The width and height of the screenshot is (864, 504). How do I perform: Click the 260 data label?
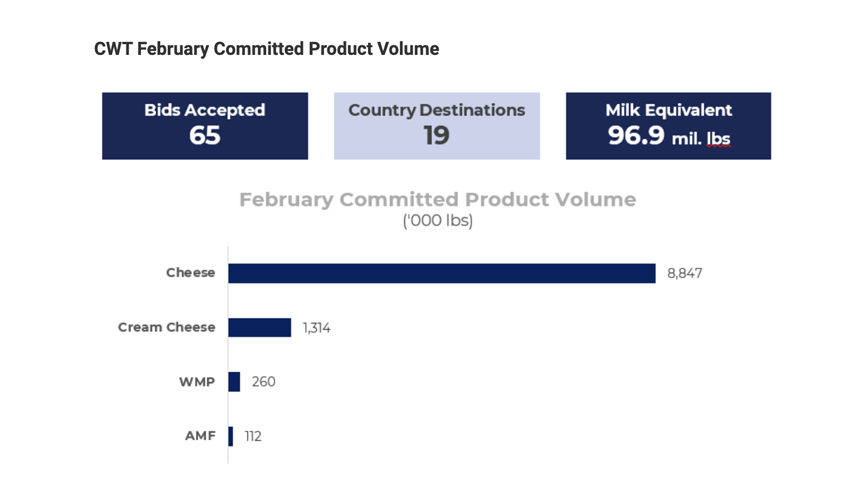pos(263,382)
